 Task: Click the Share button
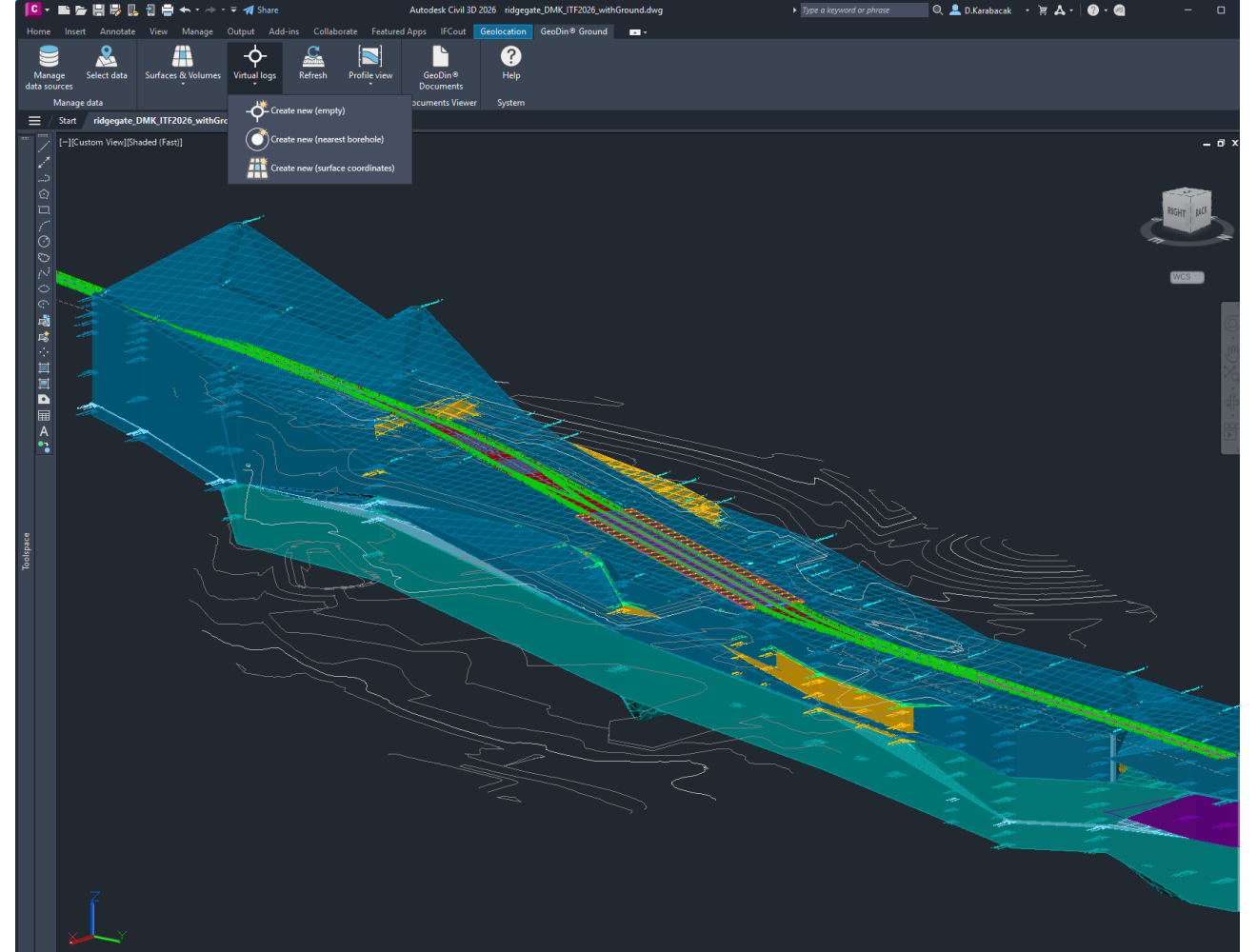pyautogui.click(x=261, y=10)
